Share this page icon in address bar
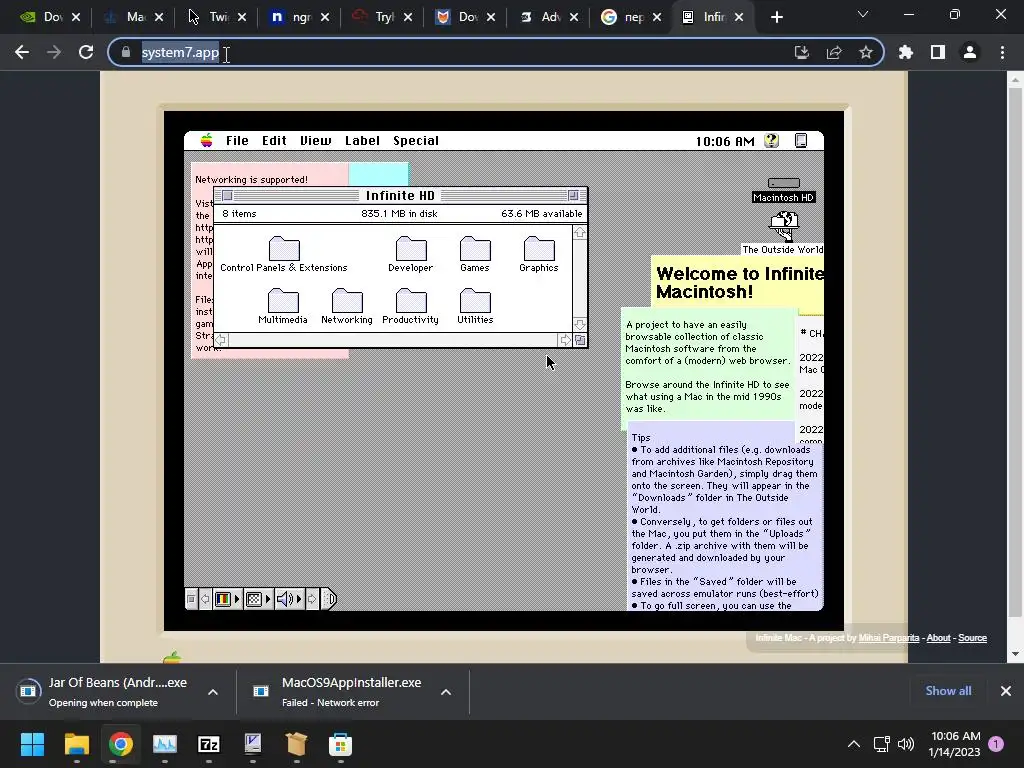This screenshot has height=768, width=1024. 834,52
